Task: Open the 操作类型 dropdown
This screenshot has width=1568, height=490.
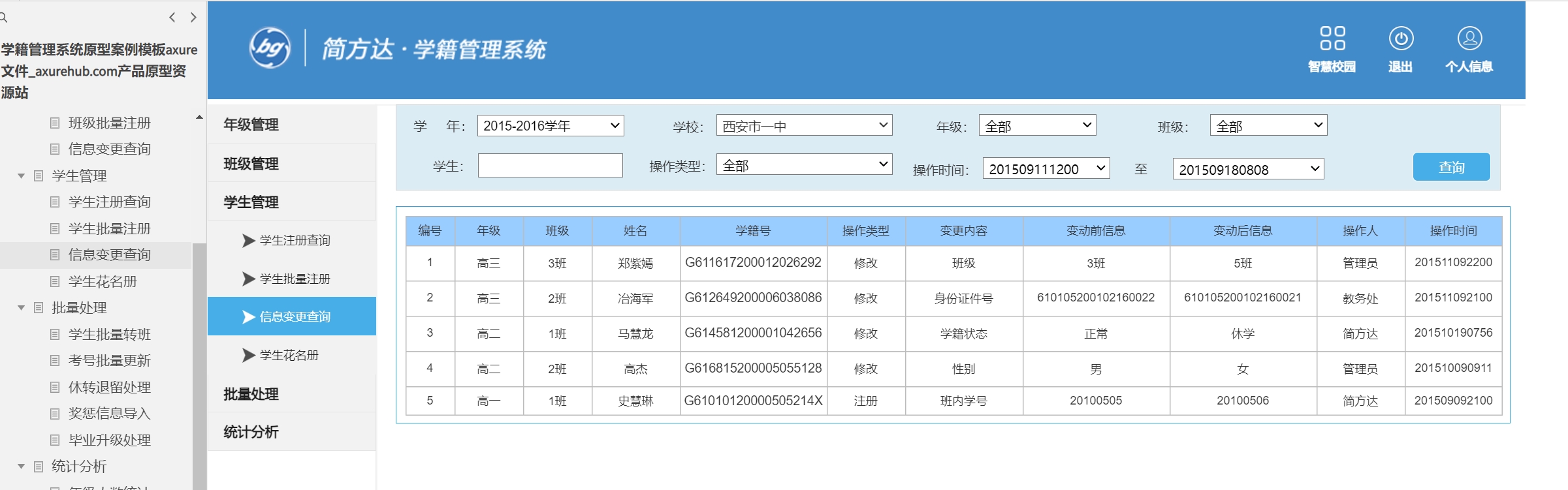Action: [804, 164]
